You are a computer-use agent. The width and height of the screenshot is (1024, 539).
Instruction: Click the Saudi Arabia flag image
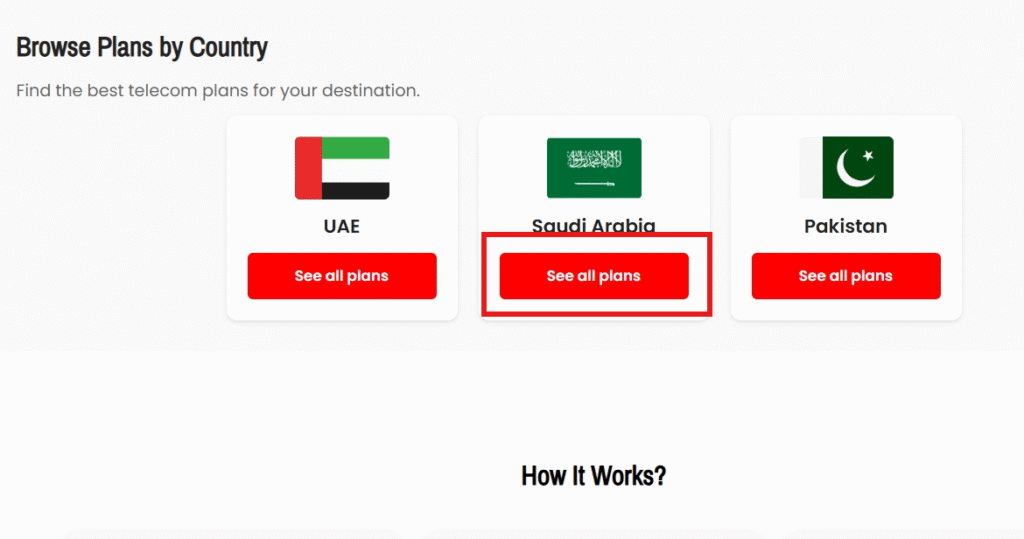tap(594, 168)
